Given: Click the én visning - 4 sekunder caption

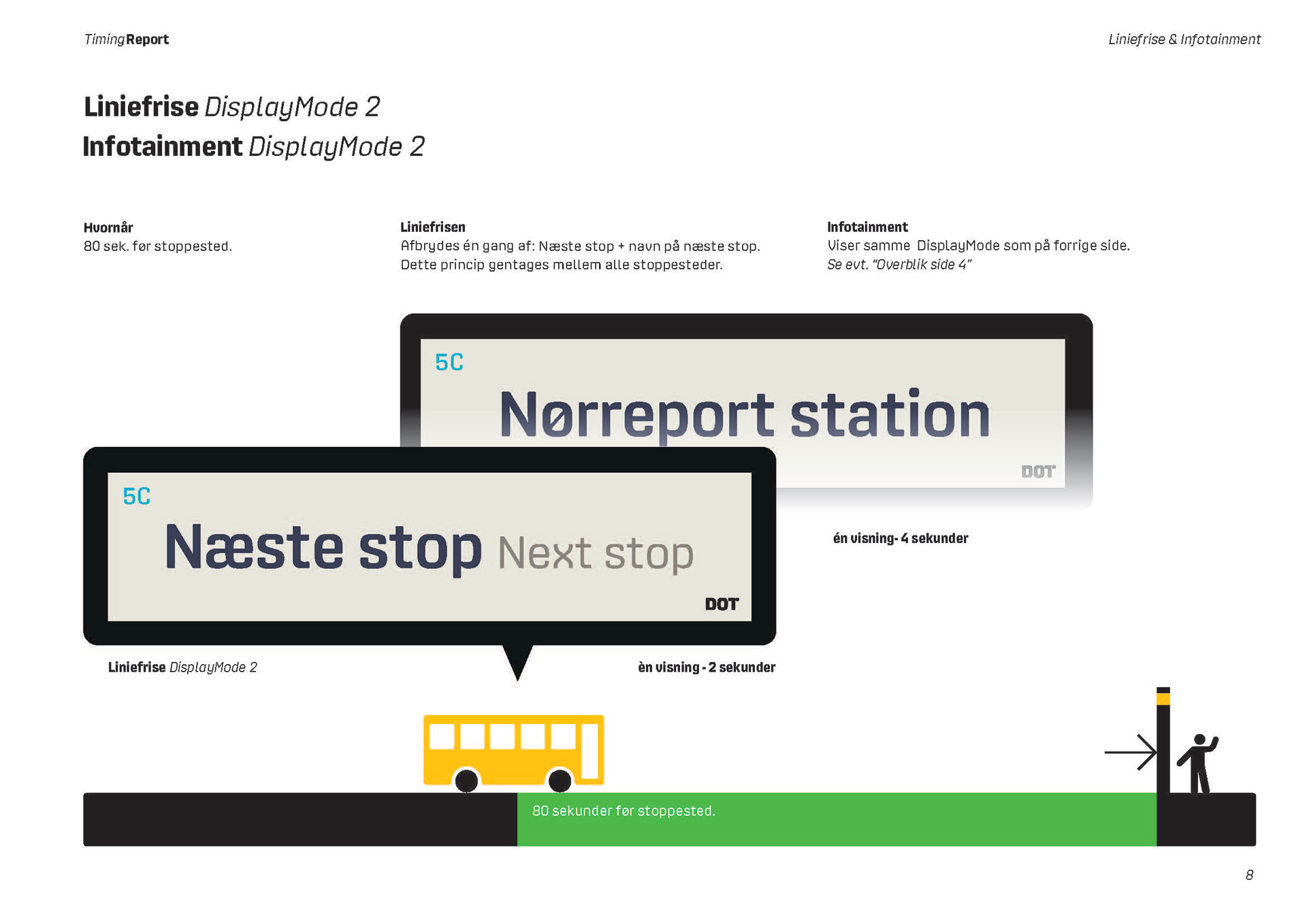Looking at the screenshot, I should point(900,538).
